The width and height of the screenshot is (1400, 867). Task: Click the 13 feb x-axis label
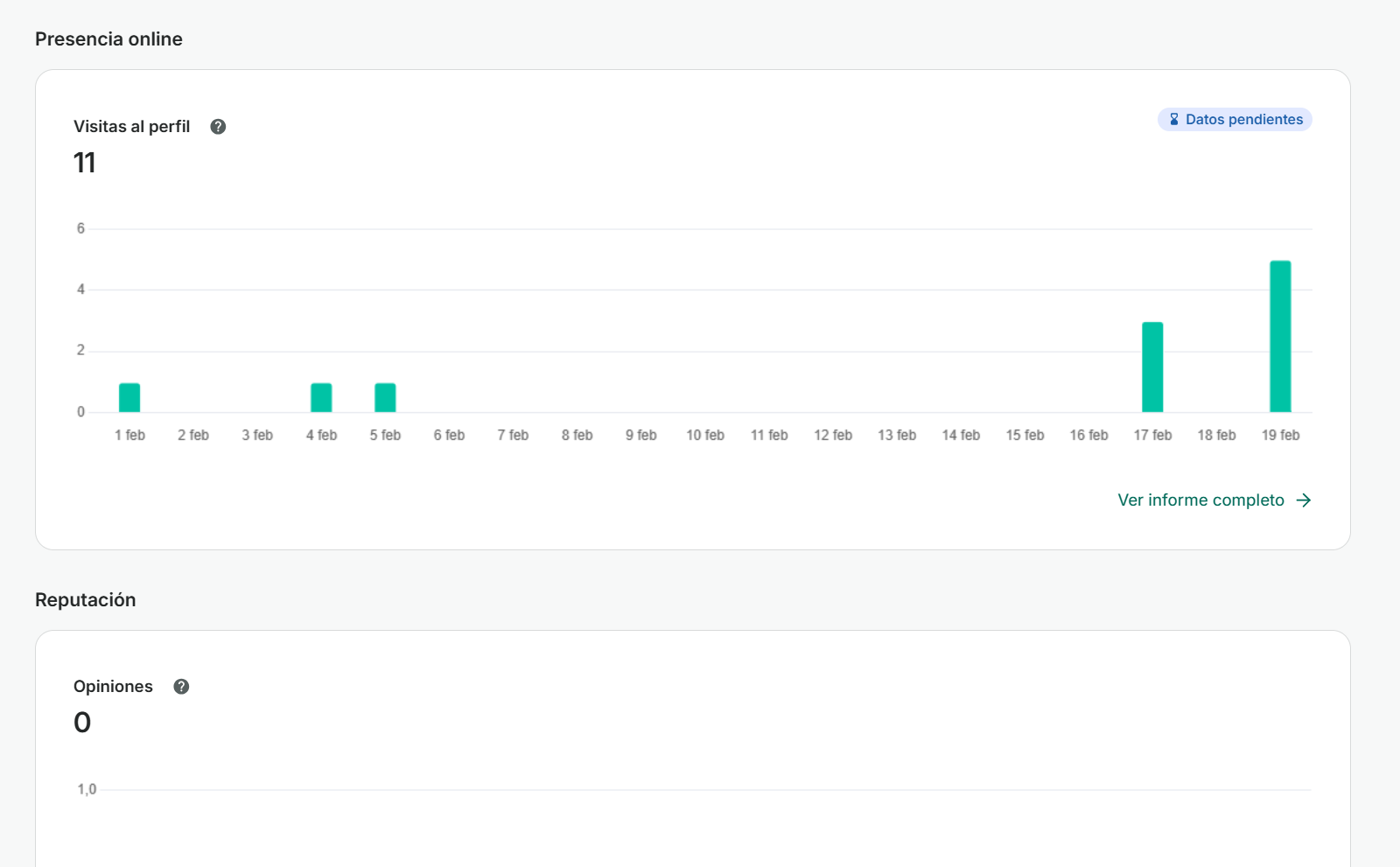(897, 436)
